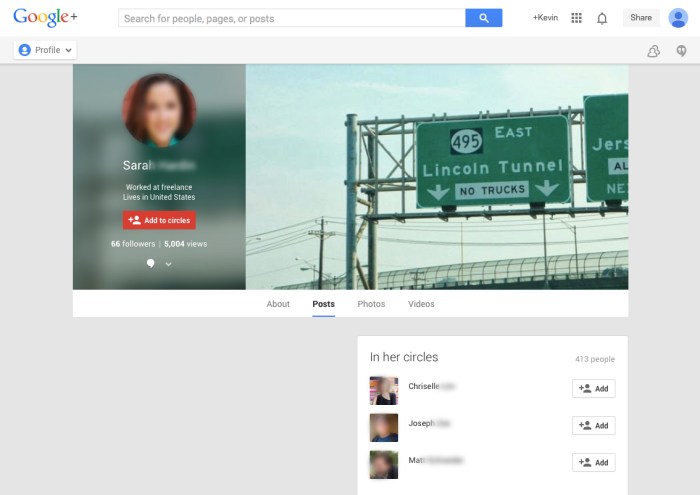The height and width of the screenshot is (495, 700).
Task: Open the Google apps grid
Action: pos(576,18)
